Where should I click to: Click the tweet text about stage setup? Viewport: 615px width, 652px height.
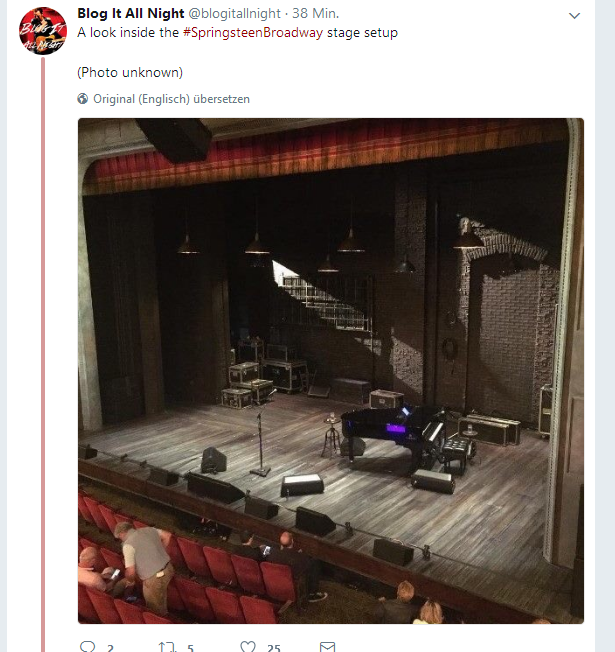[x=237, y=33]
